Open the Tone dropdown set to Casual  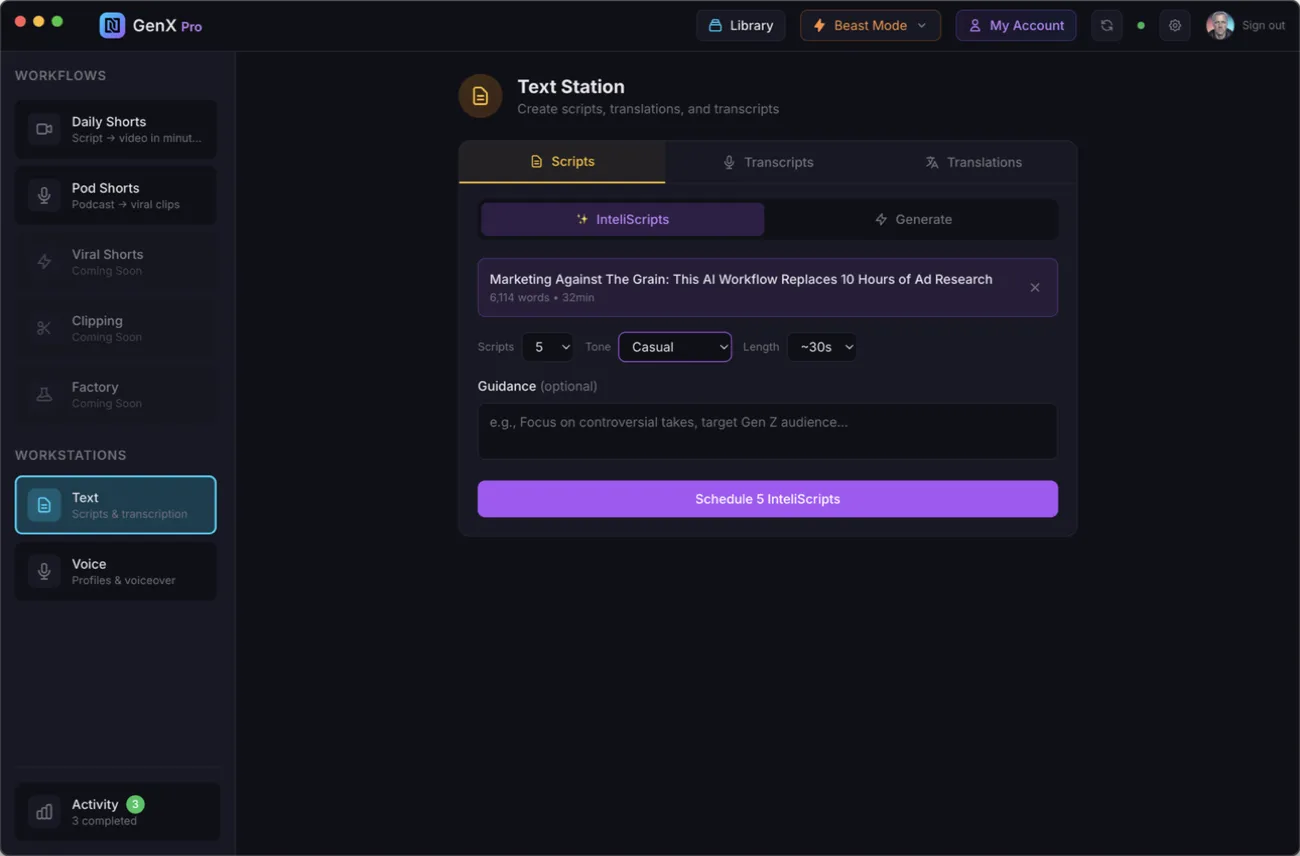pyautogui.click(x=675, y=347)
